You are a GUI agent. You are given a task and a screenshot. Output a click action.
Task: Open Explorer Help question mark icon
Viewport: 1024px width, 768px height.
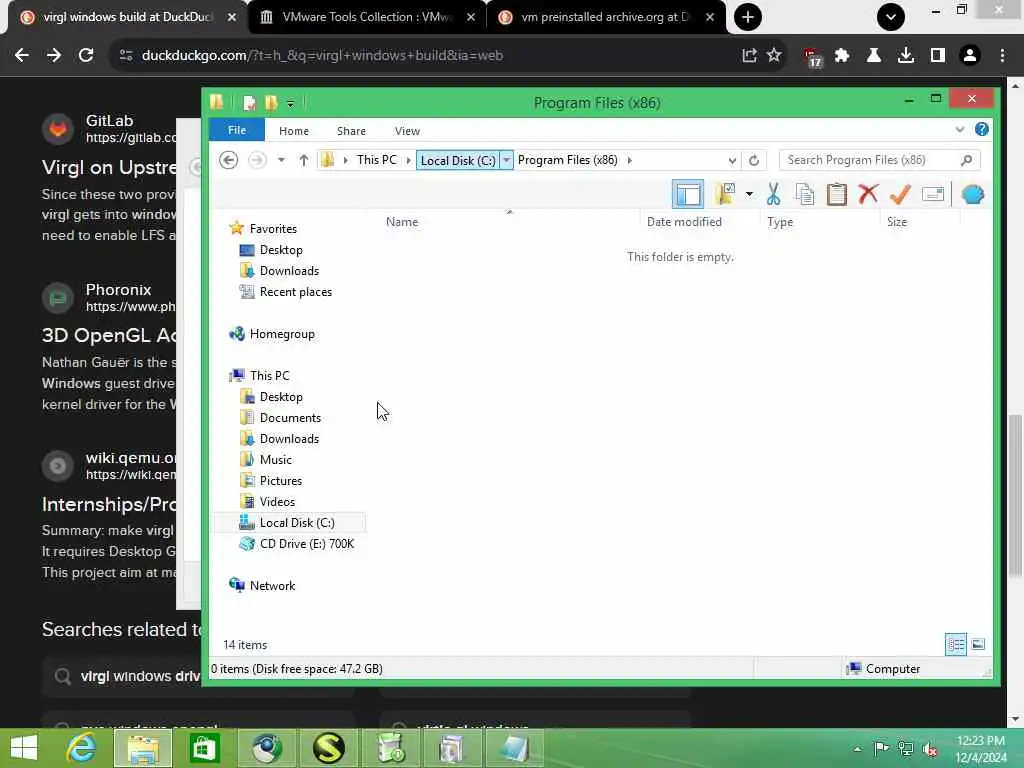click(982, 129)
